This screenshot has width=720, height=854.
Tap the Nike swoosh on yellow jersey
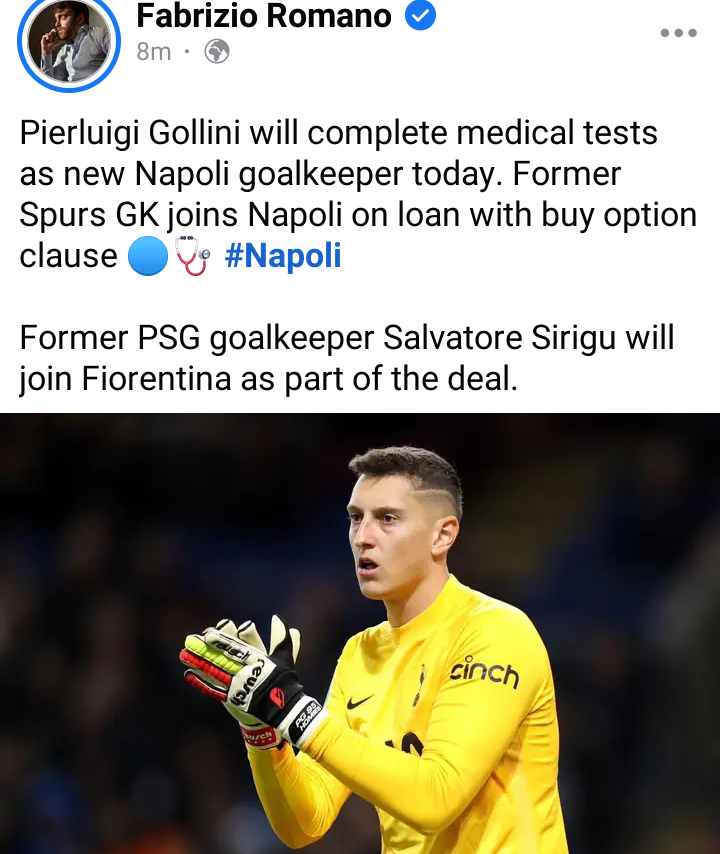coord(359,702)
